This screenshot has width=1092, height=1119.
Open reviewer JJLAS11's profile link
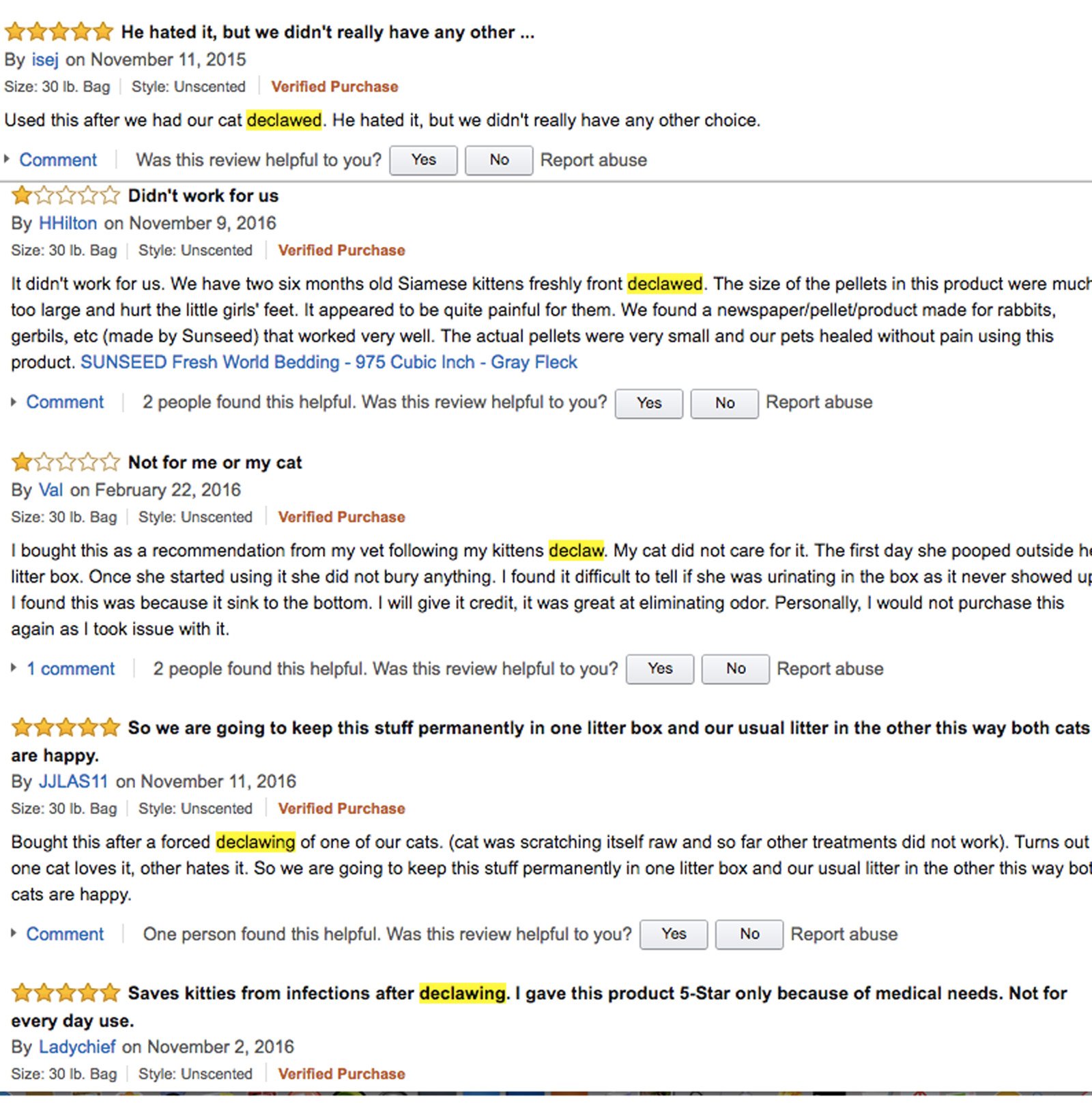73,781
